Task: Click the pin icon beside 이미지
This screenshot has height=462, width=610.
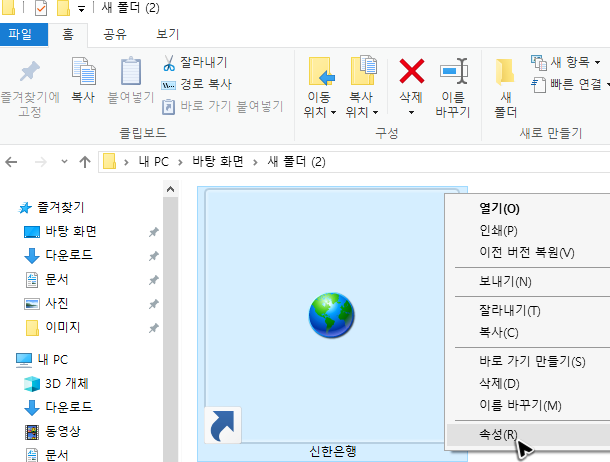Action: (x=154, y=328)
